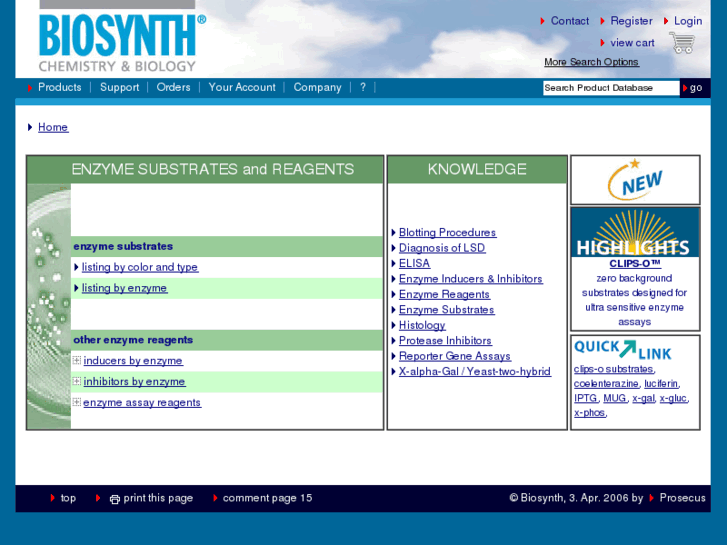Viewport: 727px width, 545px height.
Task: Open the ELISA knowledge link
Action: click(x=415, y=263)
